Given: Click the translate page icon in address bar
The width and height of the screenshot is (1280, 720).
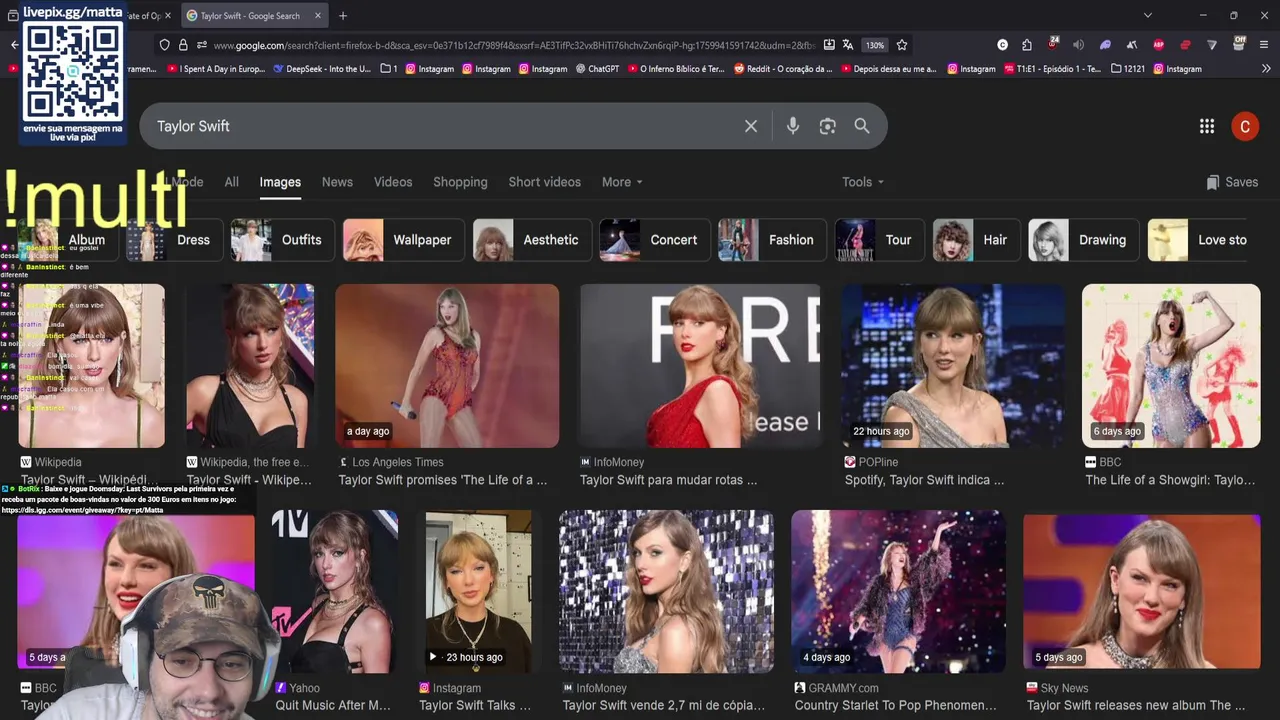Looking at the screenshot, I should [x=848, y=45].
